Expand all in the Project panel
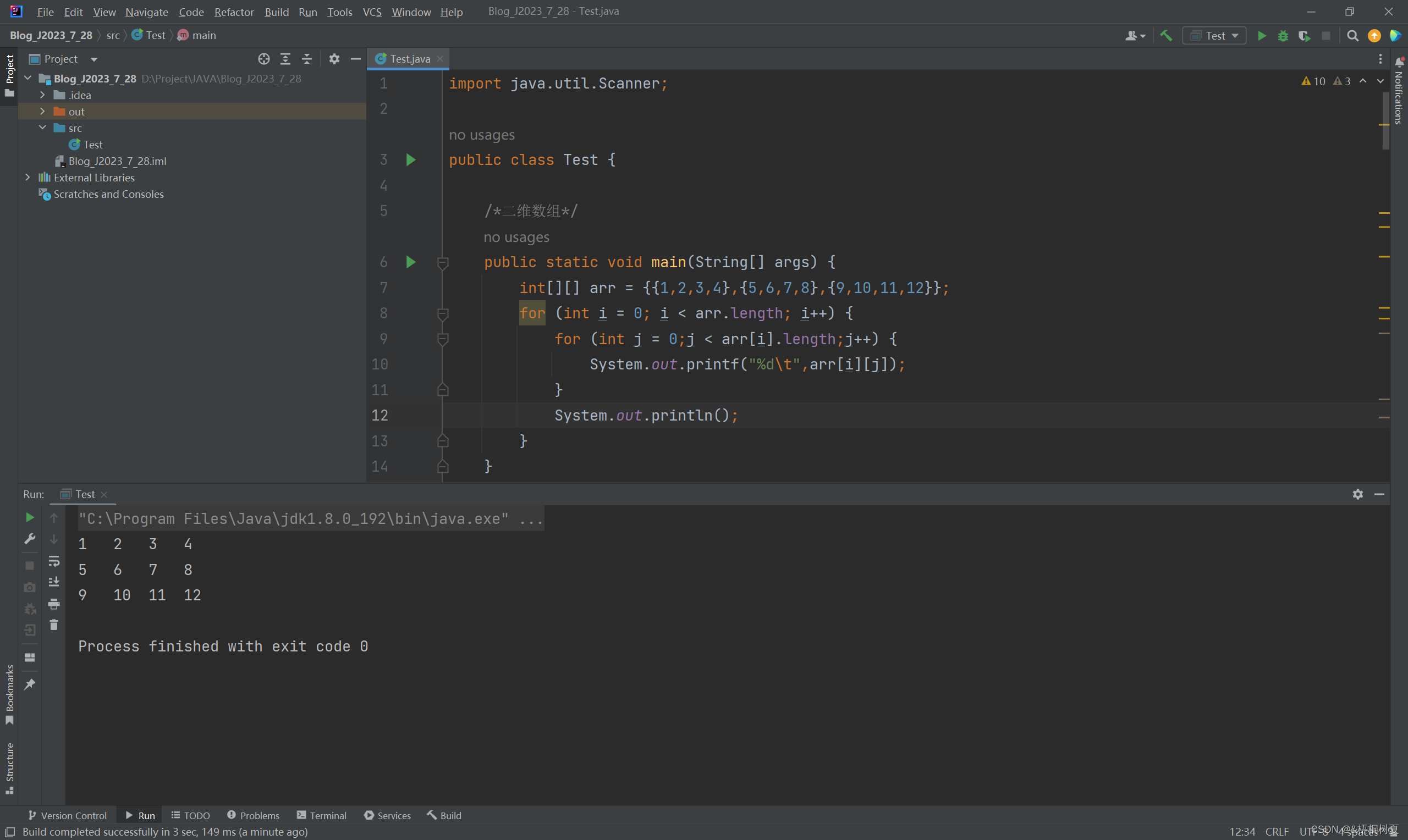Image resolution: width=1408 pixels, height=840 pixels. pos(285,59)
